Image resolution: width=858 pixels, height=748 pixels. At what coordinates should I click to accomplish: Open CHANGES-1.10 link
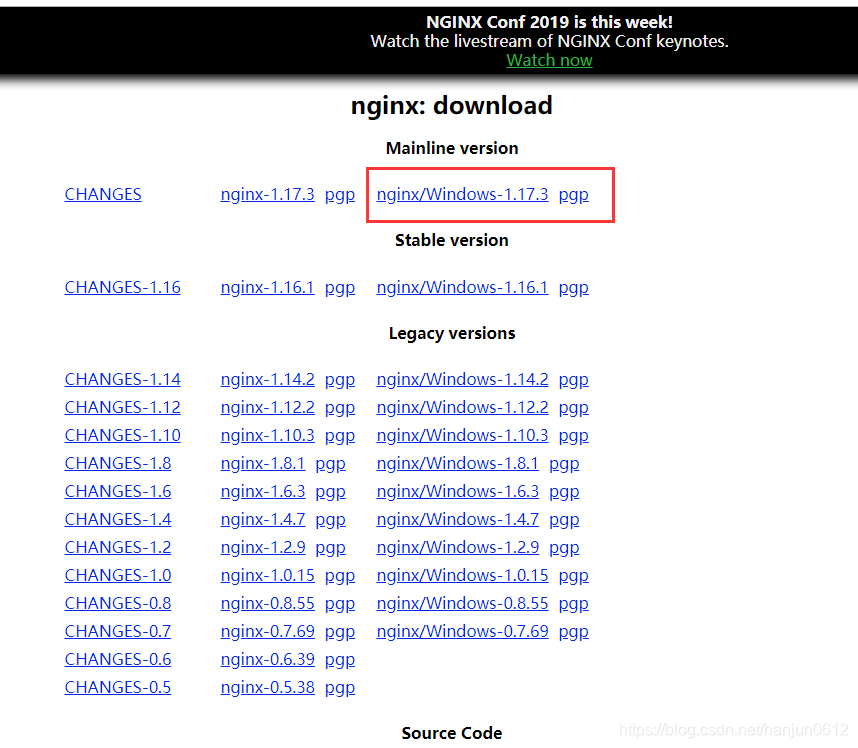click(123, 435)
